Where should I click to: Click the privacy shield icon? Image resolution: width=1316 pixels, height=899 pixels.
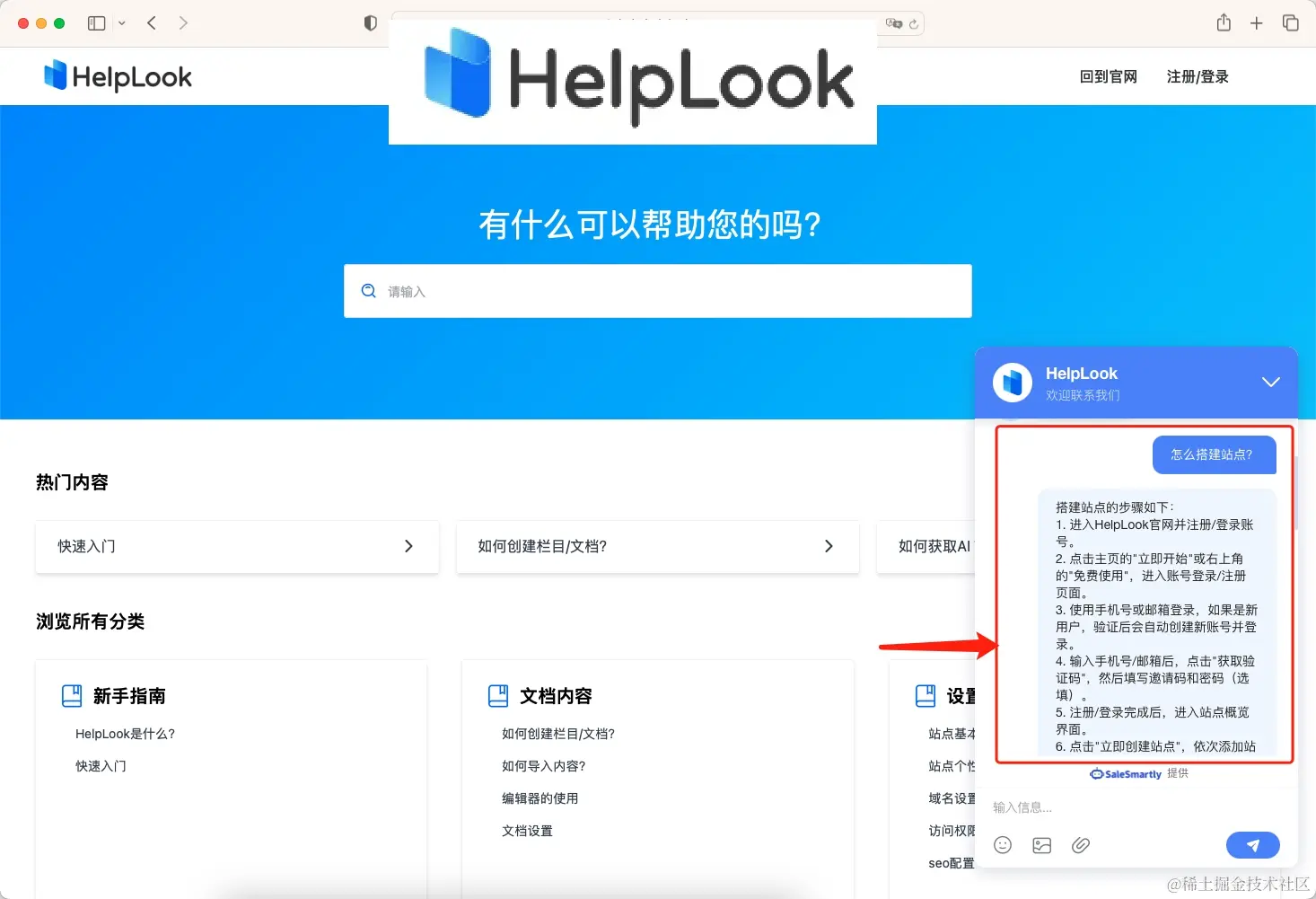pos(370,23)
